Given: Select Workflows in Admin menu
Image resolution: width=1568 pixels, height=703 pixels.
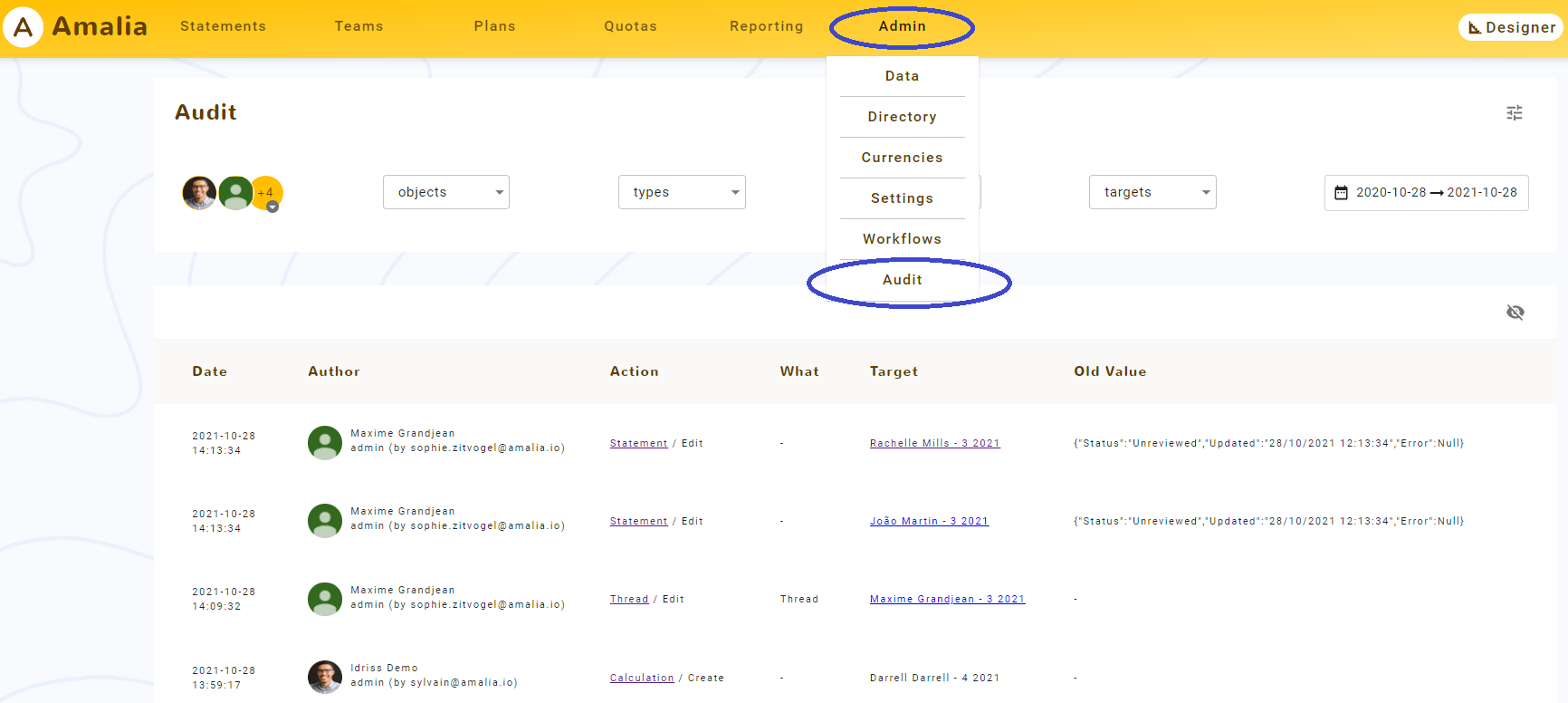Looking at the screenshot, I should (x=903, y=239).
